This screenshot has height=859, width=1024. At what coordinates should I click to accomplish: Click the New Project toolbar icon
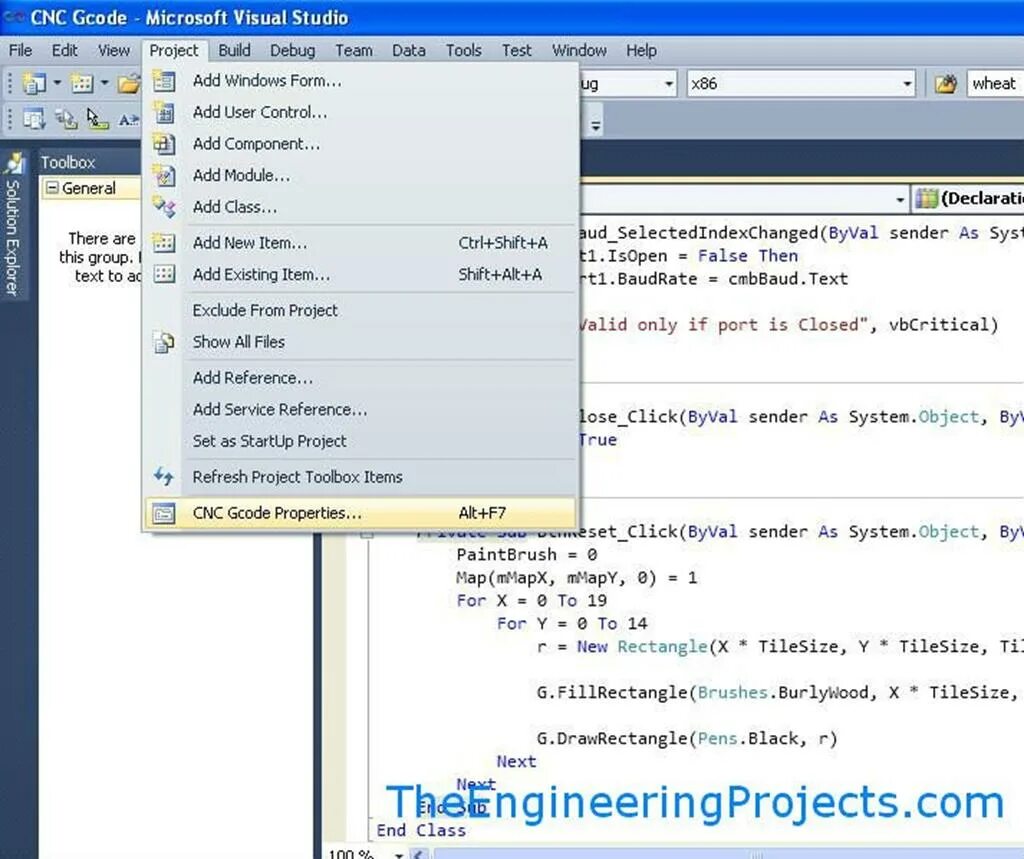click(33, 83)
